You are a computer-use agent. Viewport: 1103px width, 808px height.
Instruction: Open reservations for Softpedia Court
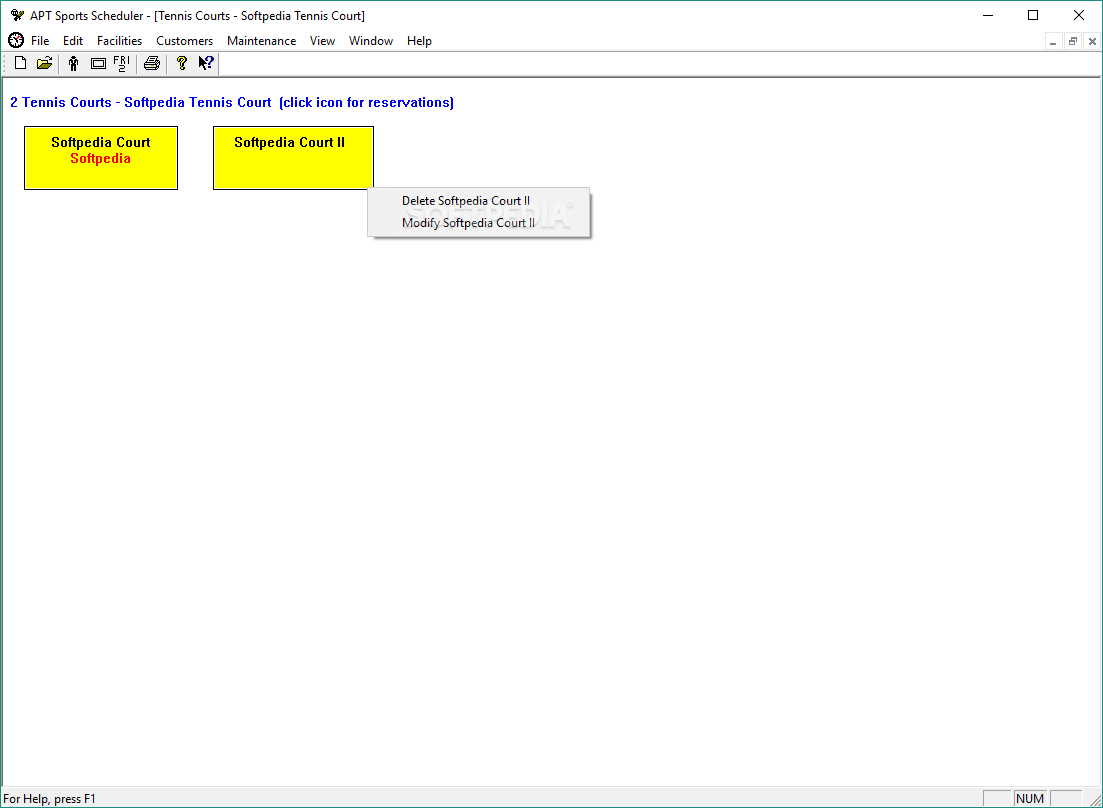tap(101, 158)
